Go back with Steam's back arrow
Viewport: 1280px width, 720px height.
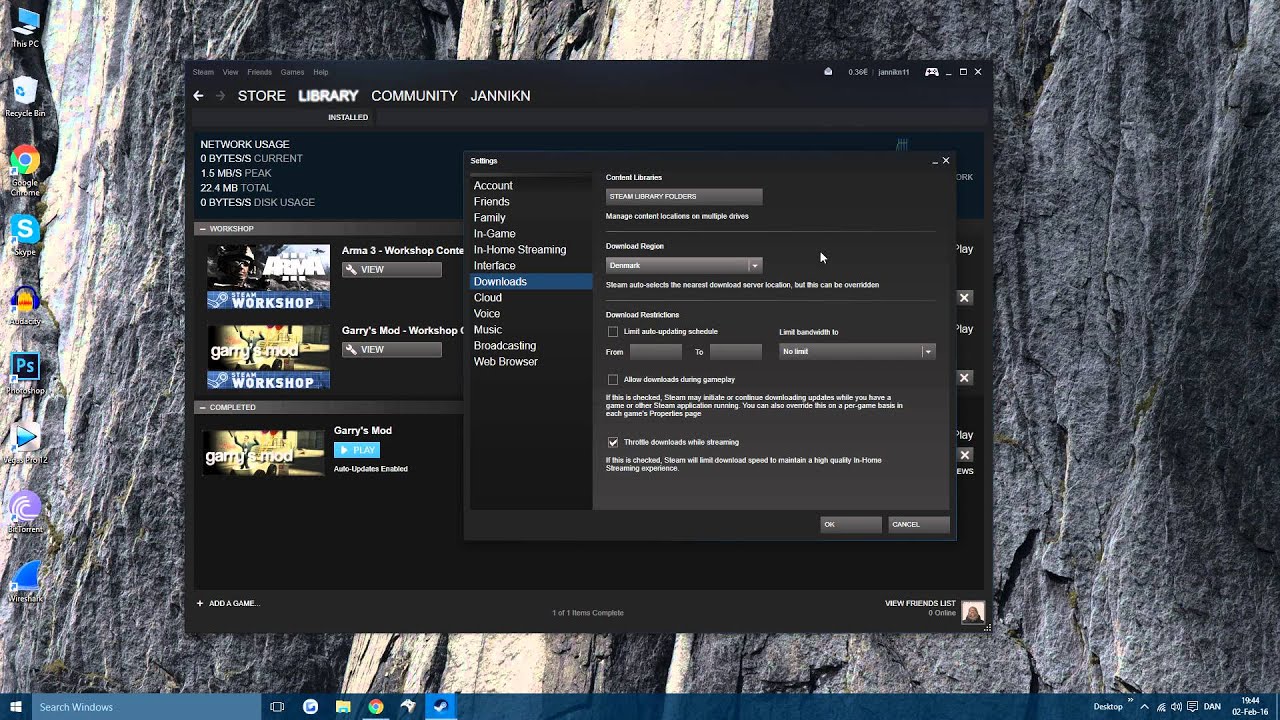198,96
